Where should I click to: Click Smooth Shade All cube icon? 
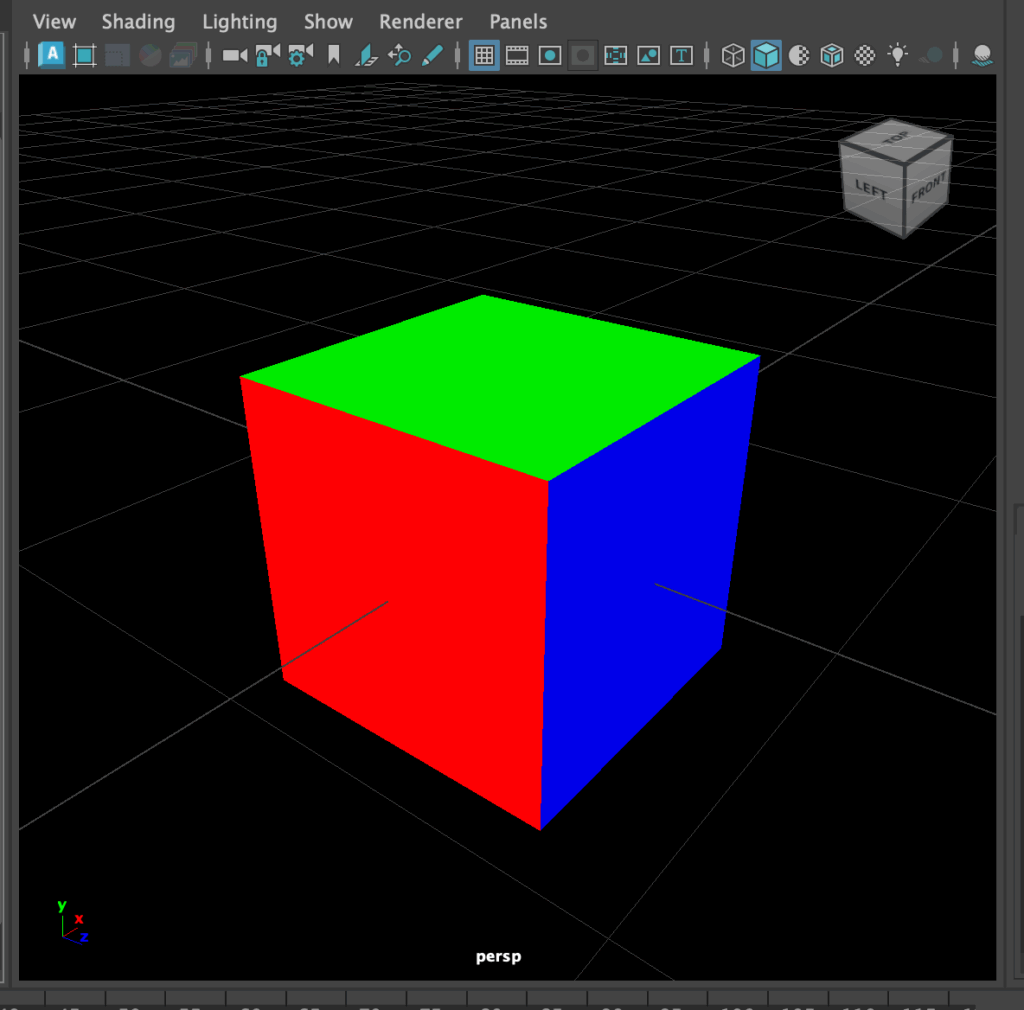coord(766,56)
